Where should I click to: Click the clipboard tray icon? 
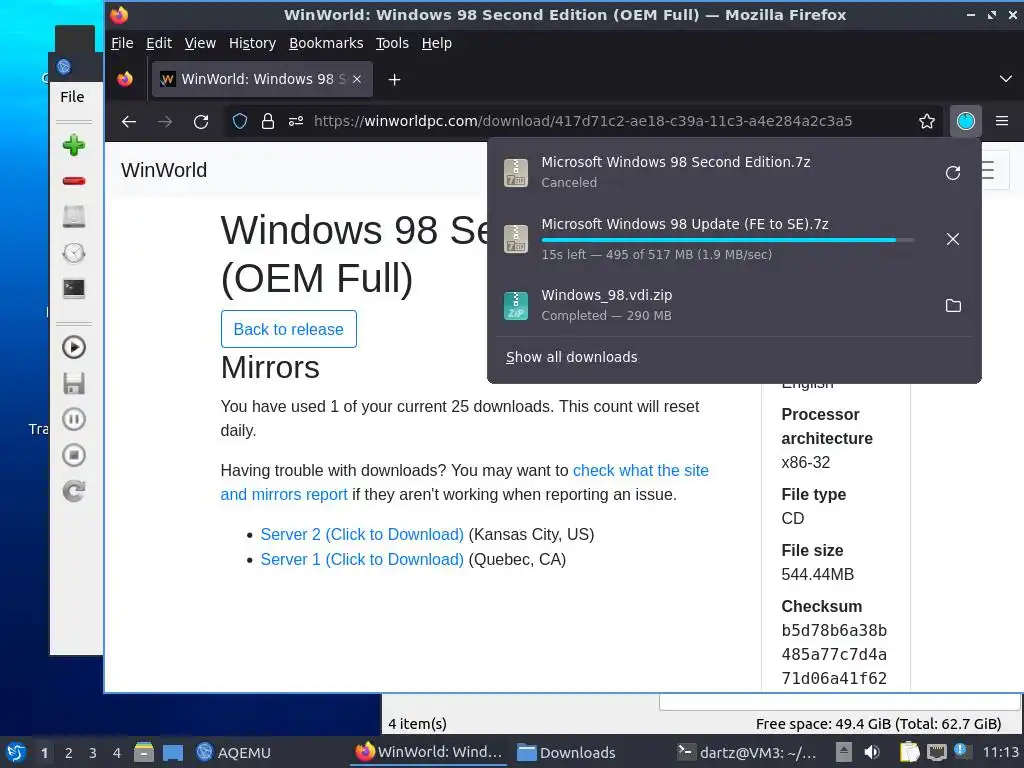pos(909,752)
